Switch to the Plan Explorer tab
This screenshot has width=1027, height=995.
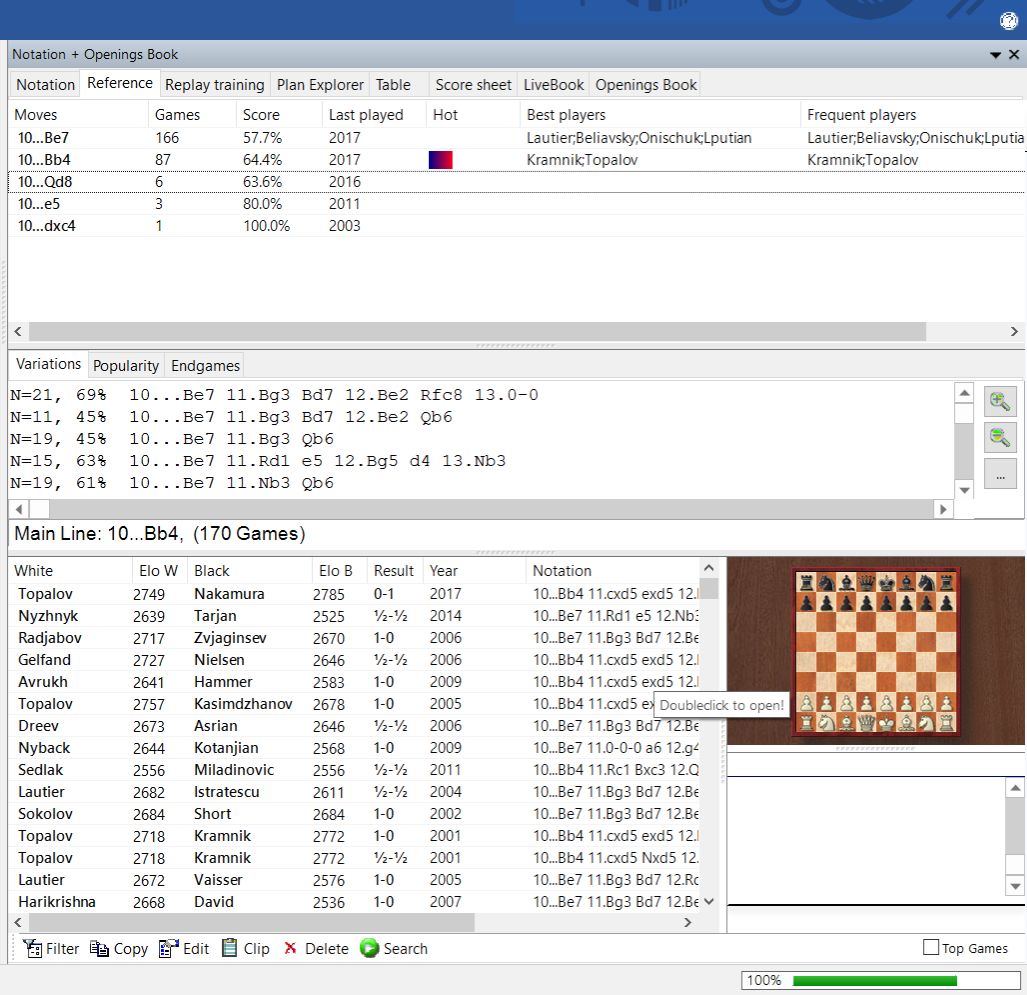point(320,85)
